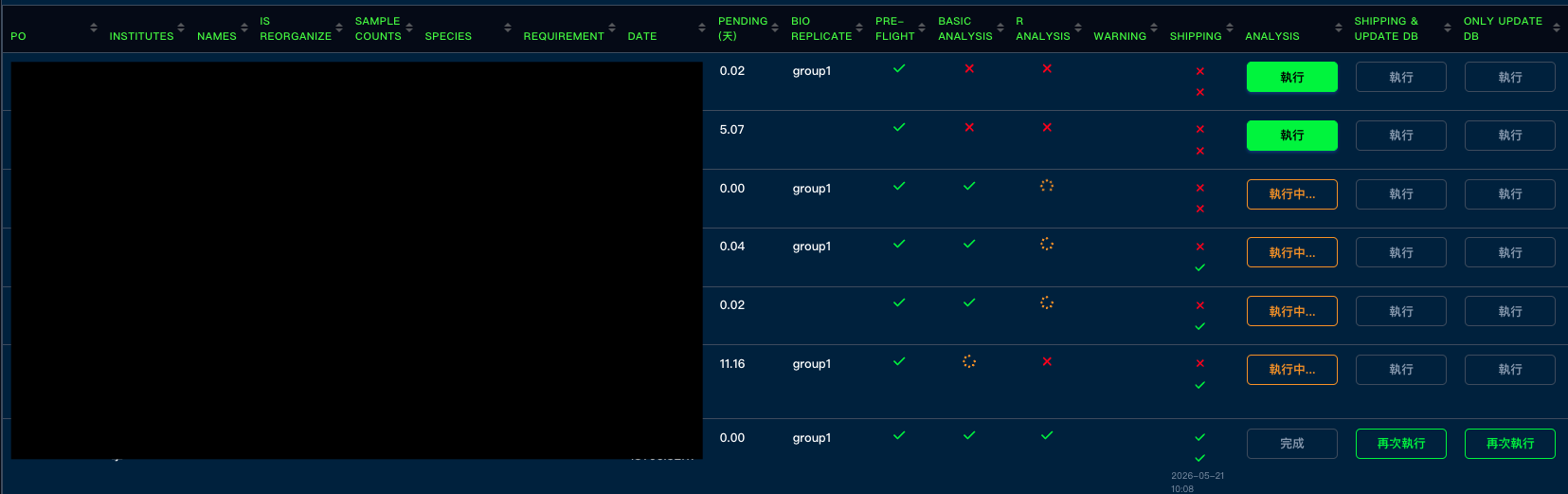Run Only Update DB 執行 in 5.07 row
Viewport: 1568px width, 494px height.
[x=1510, y=136]
